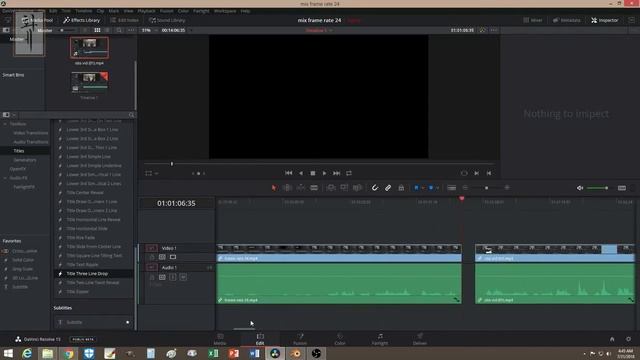Activate the Trim Edit Mode tool

pos(287,188)
